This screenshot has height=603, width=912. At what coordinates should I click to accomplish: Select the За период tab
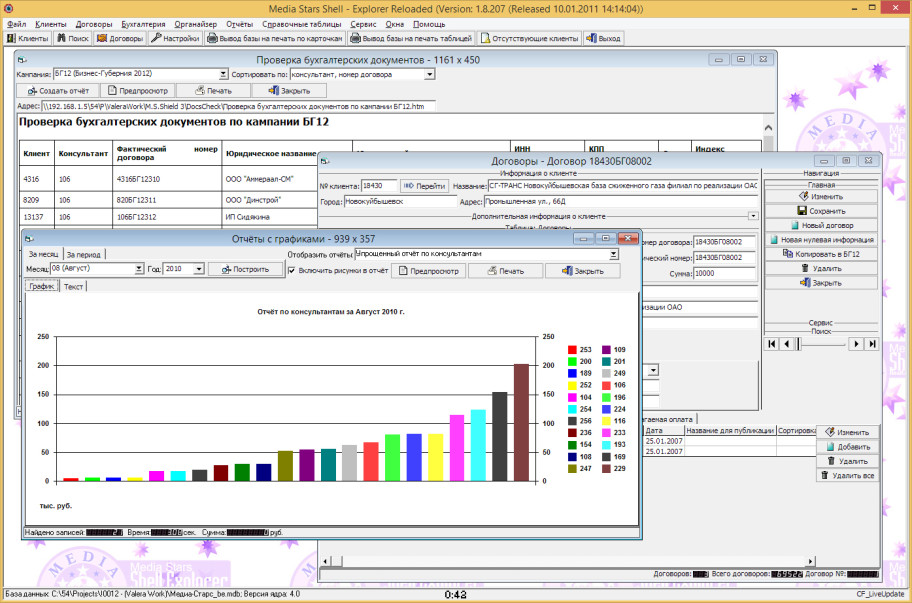coord(83,254)
